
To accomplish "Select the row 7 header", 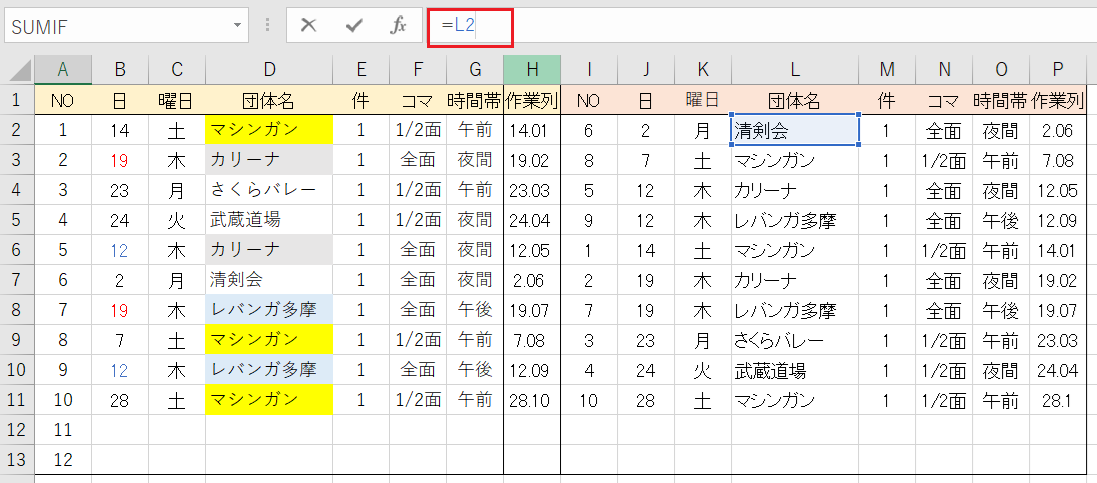I will coord(17,280).
